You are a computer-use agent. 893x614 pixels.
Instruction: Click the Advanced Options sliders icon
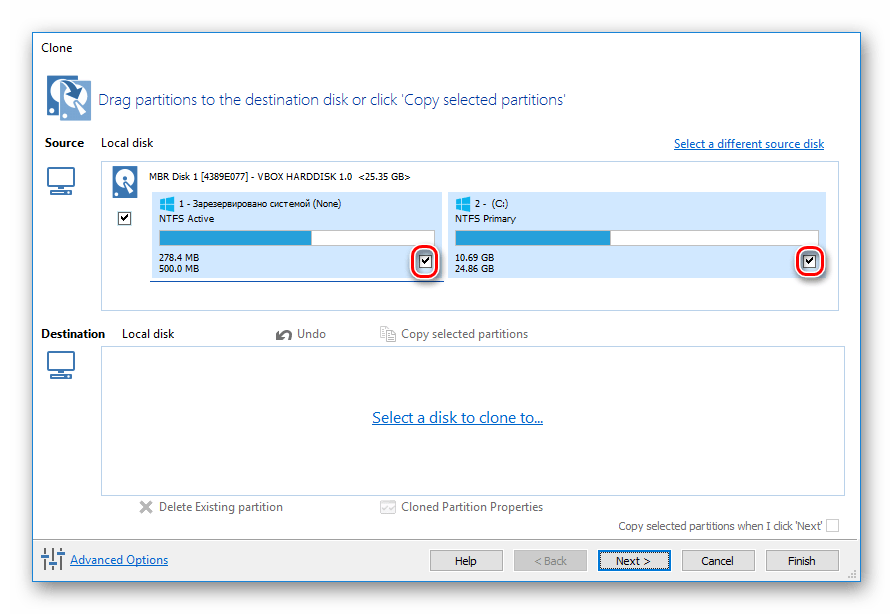pos(53,560)
